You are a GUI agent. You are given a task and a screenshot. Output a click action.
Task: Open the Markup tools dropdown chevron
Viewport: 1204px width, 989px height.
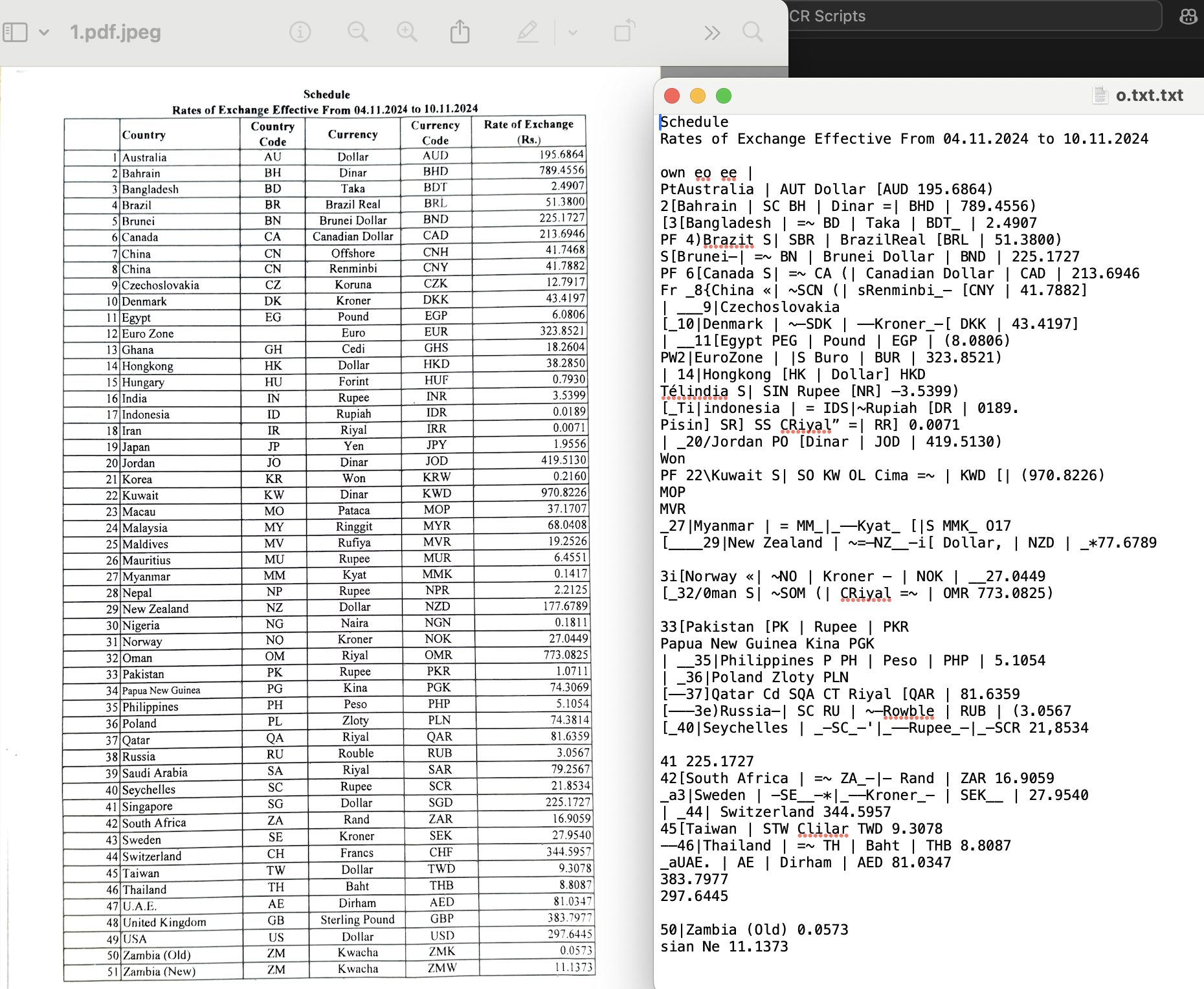click(x=572, y=31)
